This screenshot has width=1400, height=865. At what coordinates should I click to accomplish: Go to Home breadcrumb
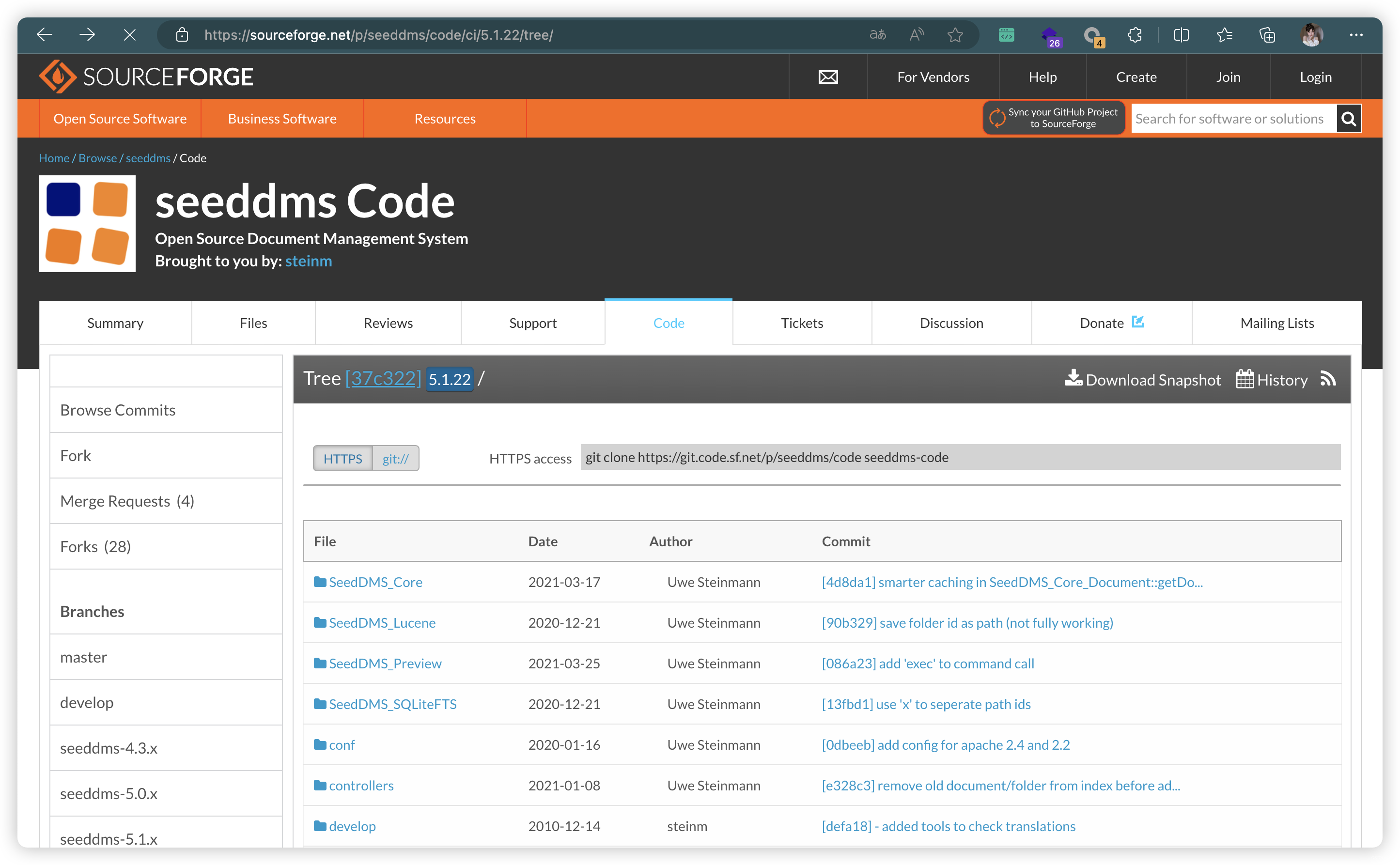click(x=54, y=158)
